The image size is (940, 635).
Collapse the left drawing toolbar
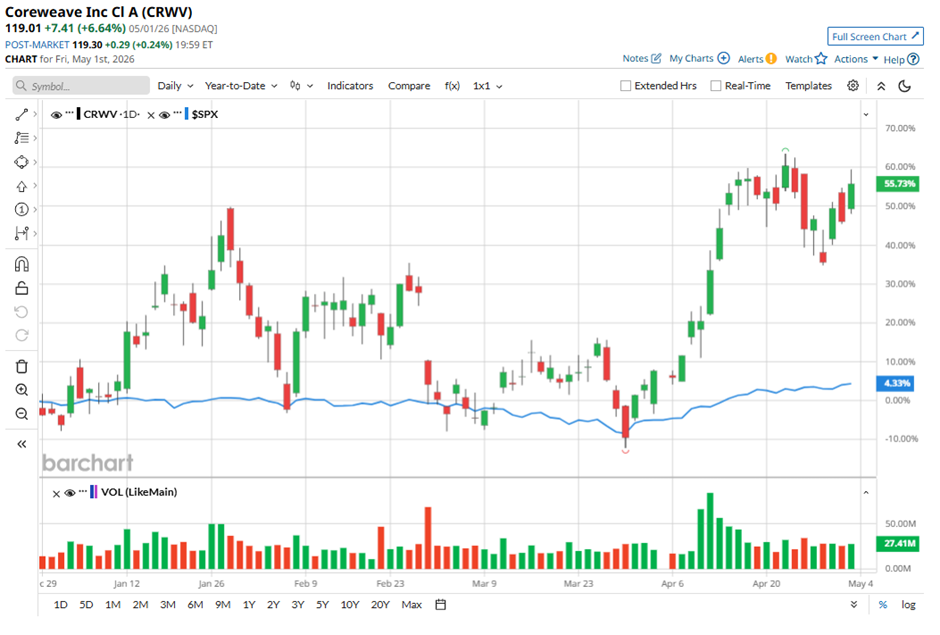click(22, 444)
